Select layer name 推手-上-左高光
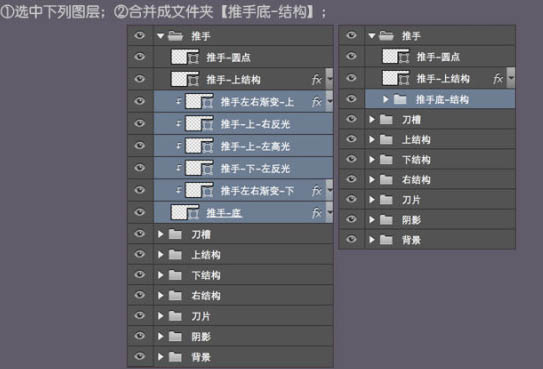Viewport: 543px width, 369px height. pyautogui.click(x=255, y=146)
